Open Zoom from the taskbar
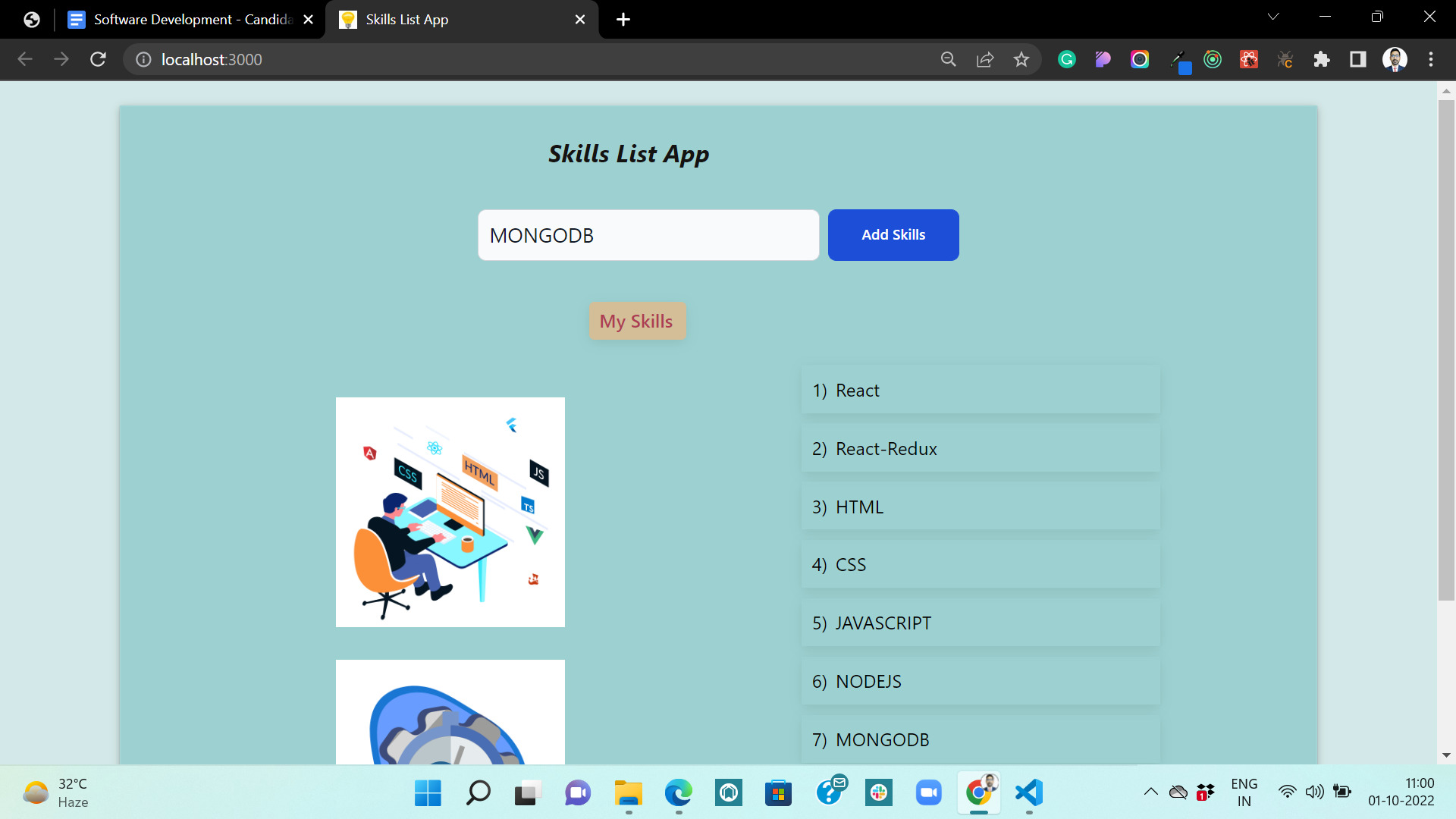 [929, 793]
